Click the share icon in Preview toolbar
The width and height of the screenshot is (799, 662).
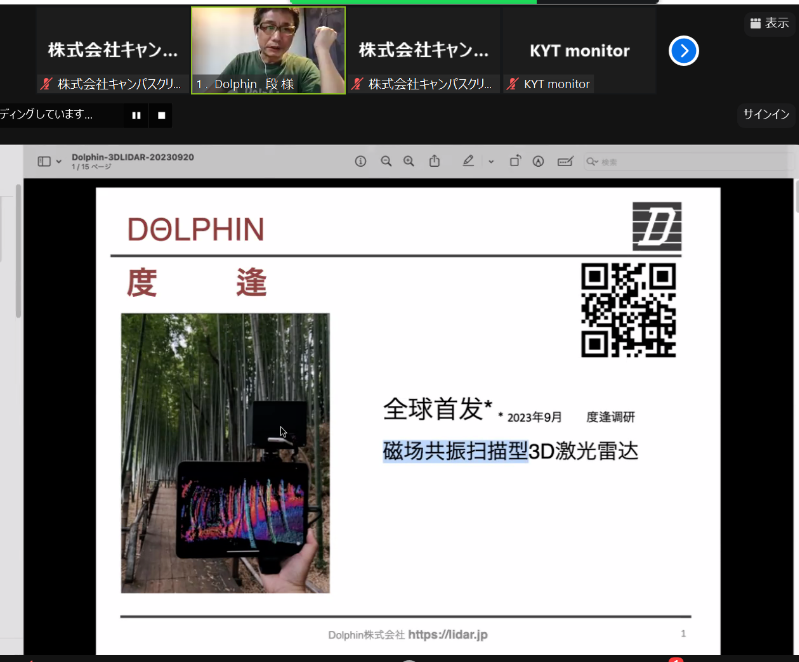[435, 161]
